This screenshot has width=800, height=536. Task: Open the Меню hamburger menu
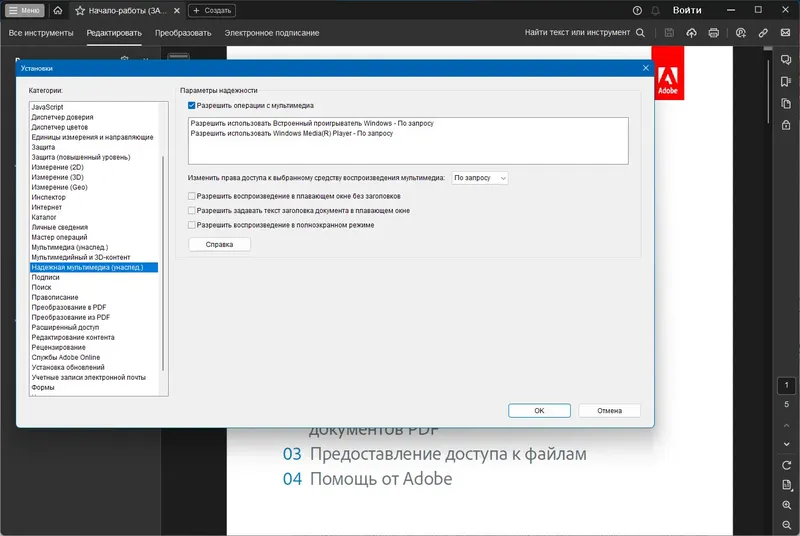(24, 10)
